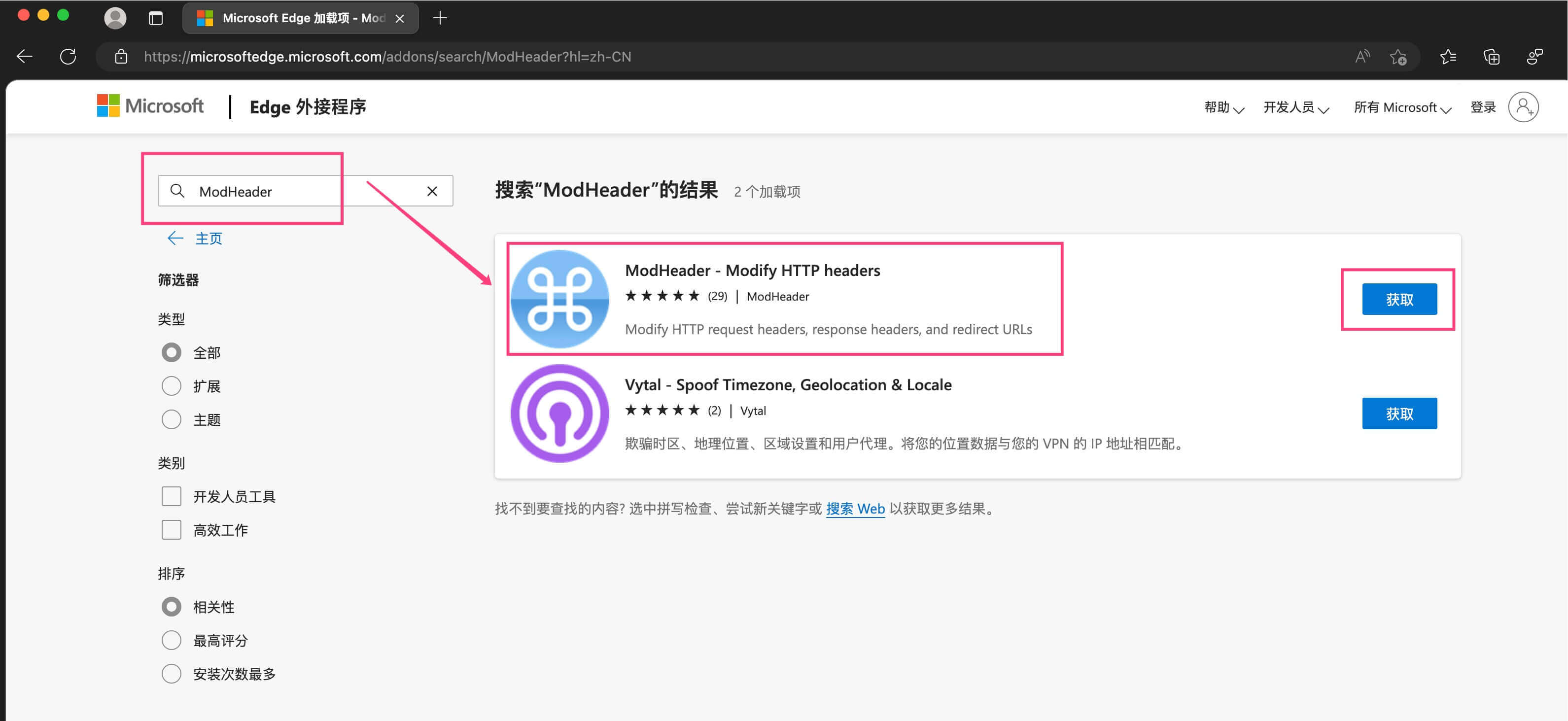Click the 搜索 Web link

pos(855,509)
